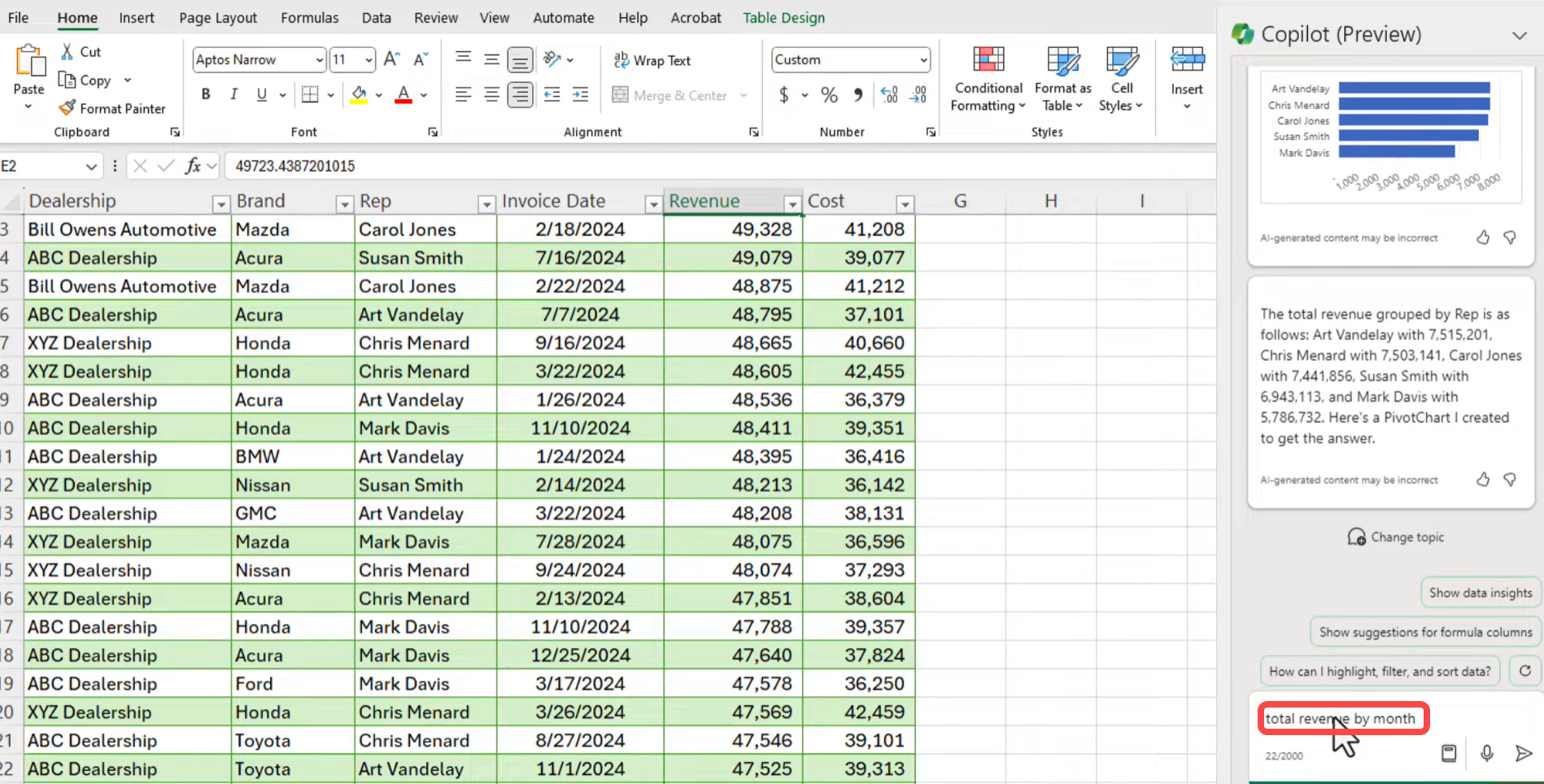Viewport: 1544px width, 784px height.
Task: Click the insert function fx icon
Action: coord(193,166)
